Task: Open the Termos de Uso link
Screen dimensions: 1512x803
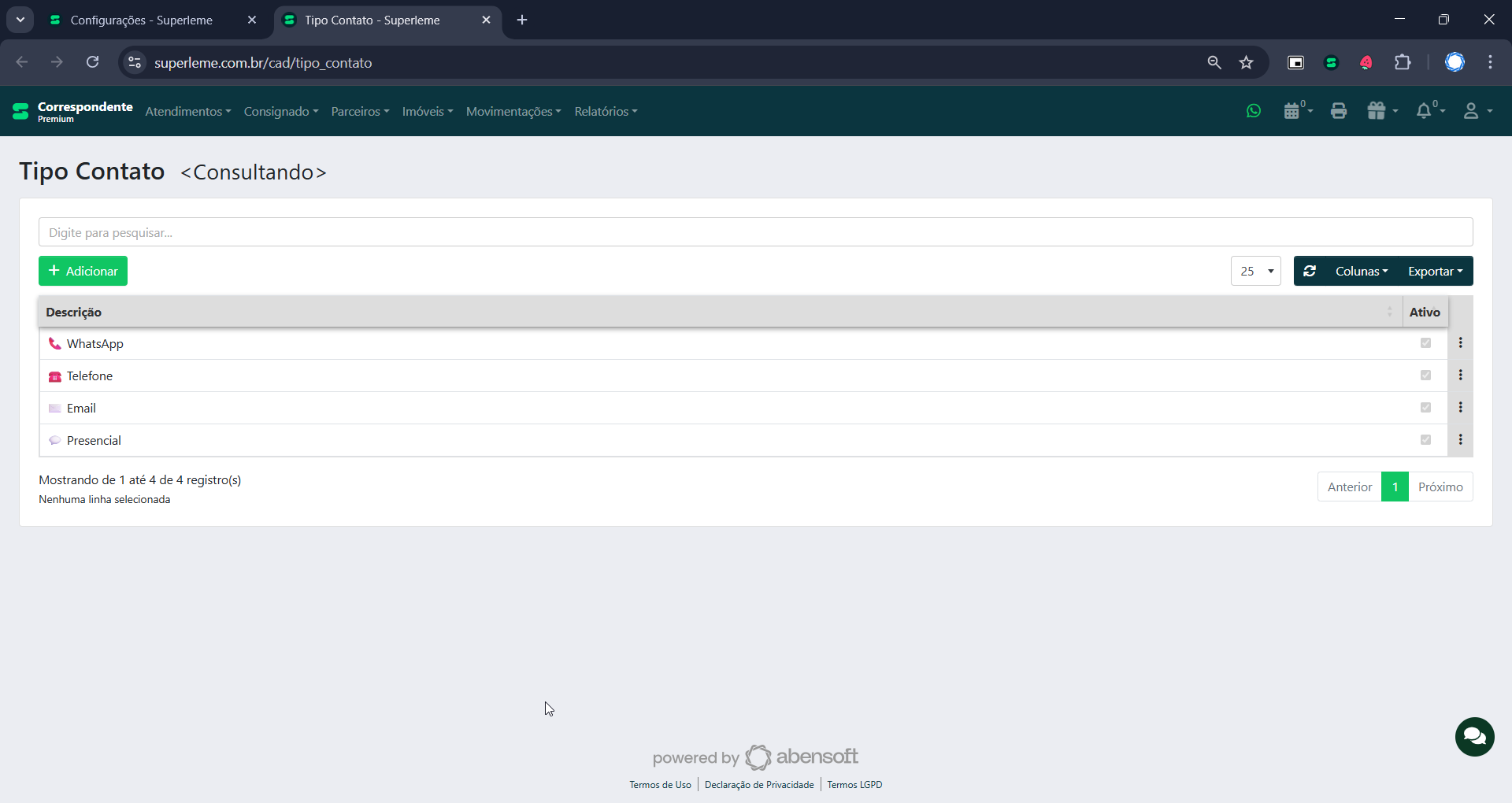Action: pyautogui.click(x=660, y=785)
